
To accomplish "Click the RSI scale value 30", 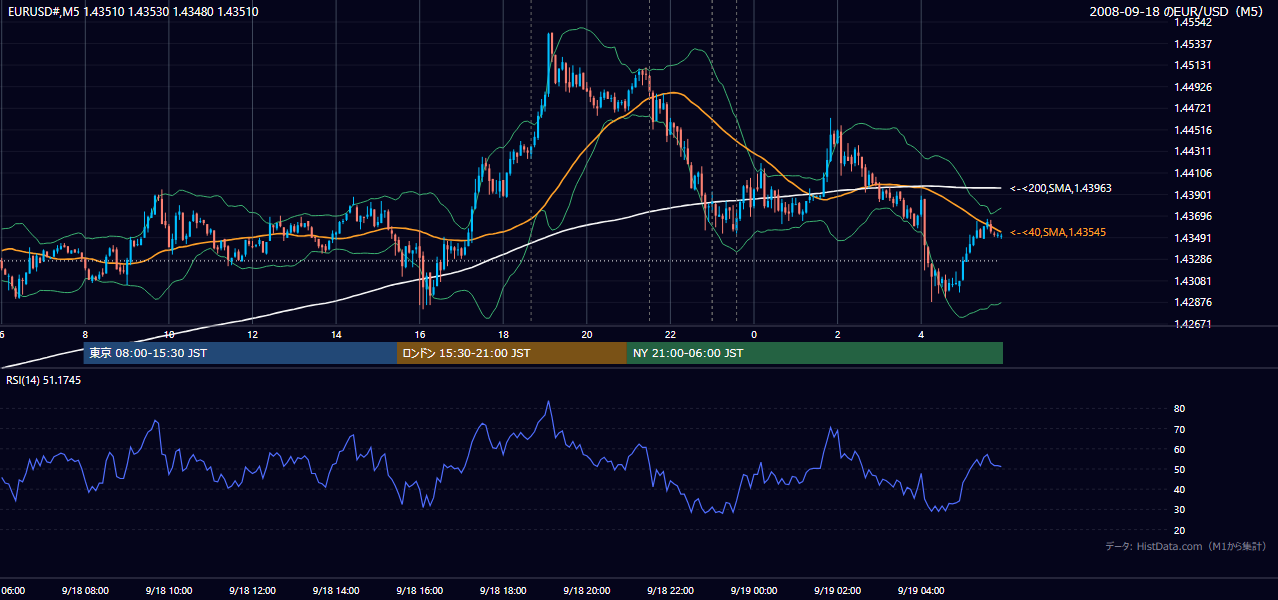I will click(1180, 510).
